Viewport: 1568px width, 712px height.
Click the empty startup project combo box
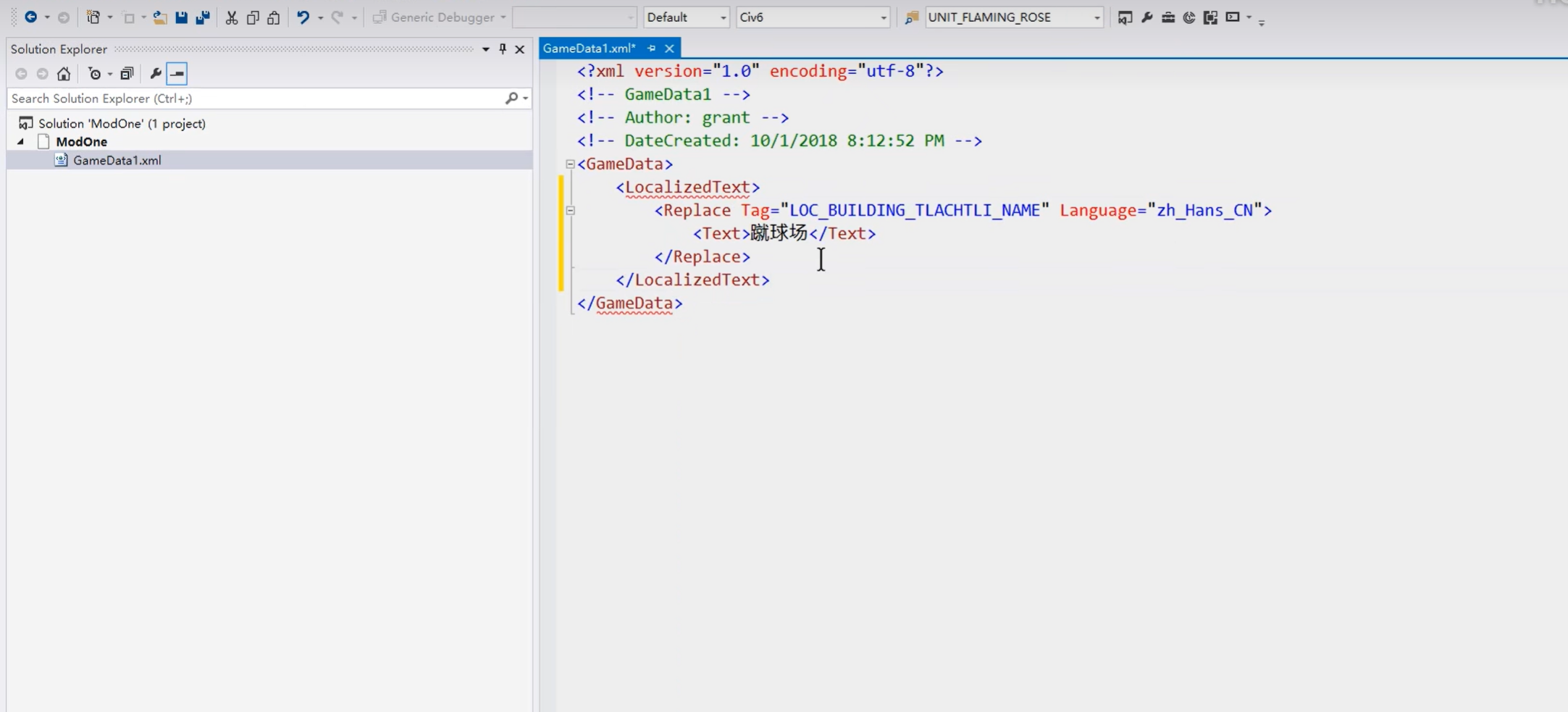(x=574, y=17)
